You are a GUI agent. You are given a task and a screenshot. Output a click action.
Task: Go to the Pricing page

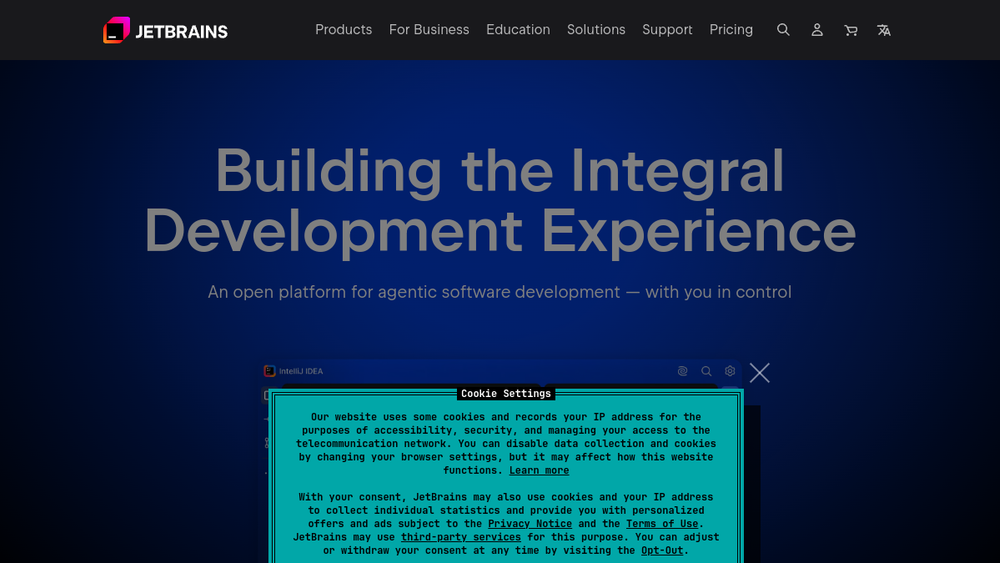click(x=731, y=30)
